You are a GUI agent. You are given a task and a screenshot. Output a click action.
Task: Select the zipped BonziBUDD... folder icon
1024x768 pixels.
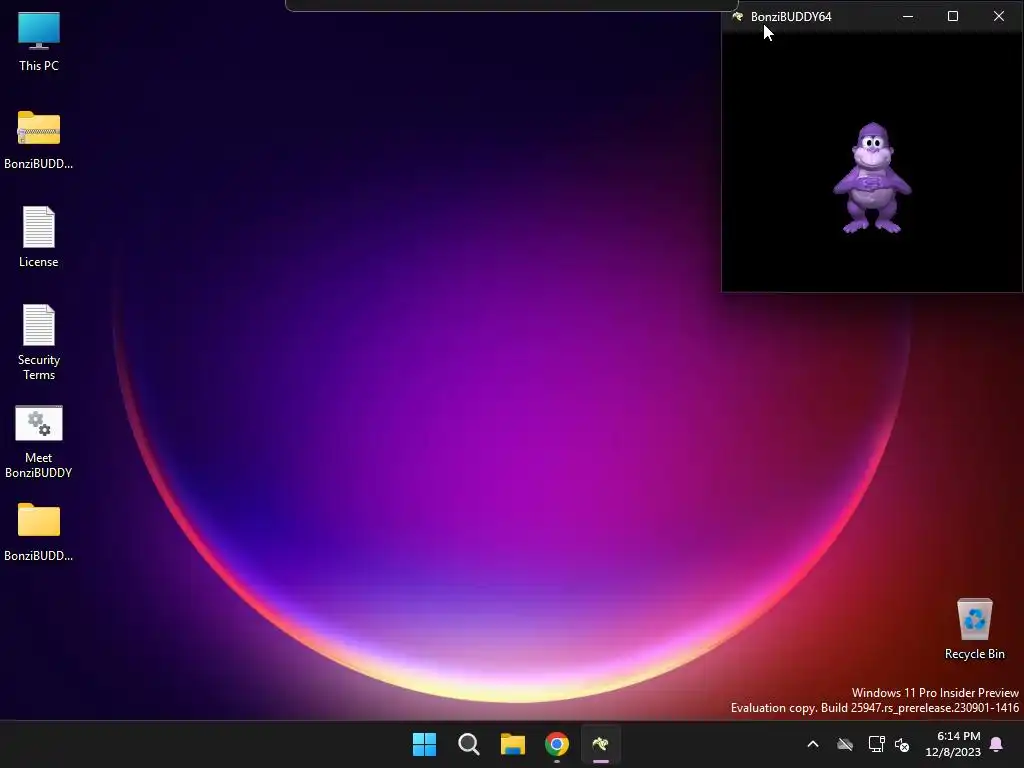coord(39,139)
